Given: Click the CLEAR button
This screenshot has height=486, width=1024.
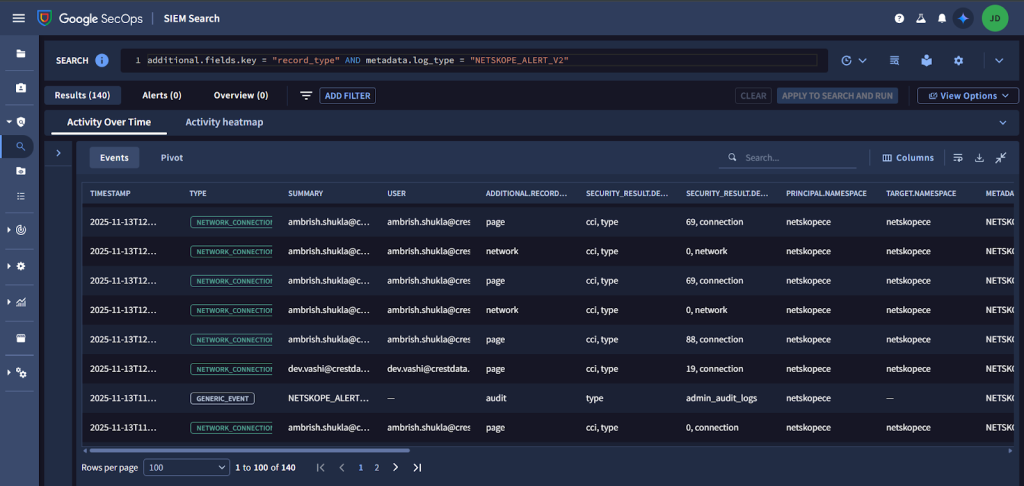Looking at the screenshot, I should [x=753, y=96].
